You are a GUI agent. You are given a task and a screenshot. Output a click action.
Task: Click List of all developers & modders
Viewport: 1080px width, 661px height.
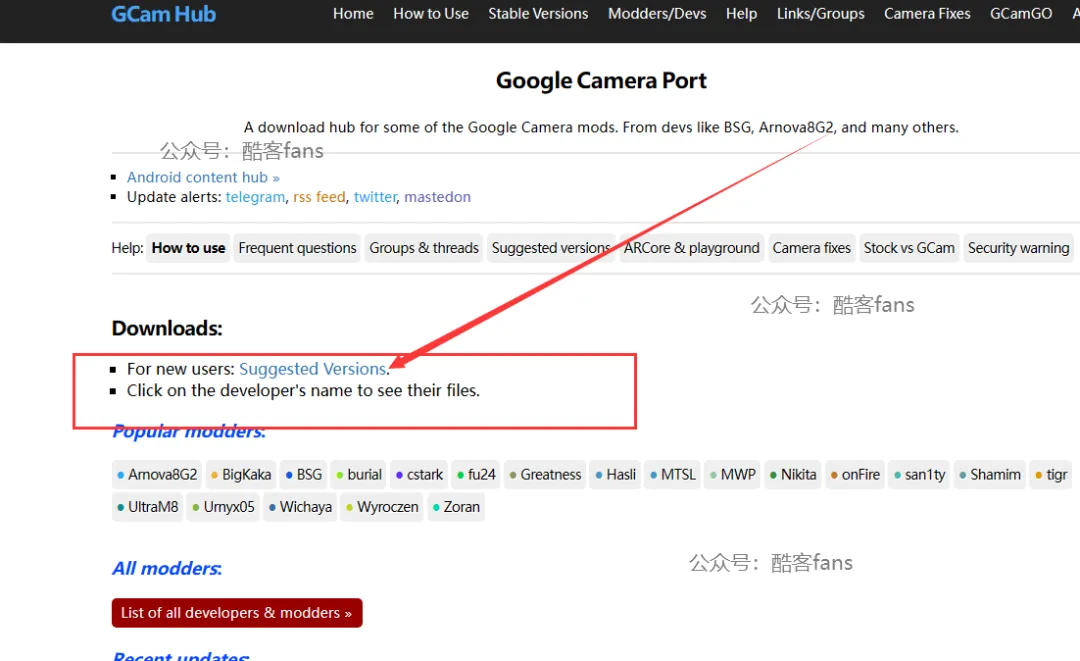pos(237,613)
